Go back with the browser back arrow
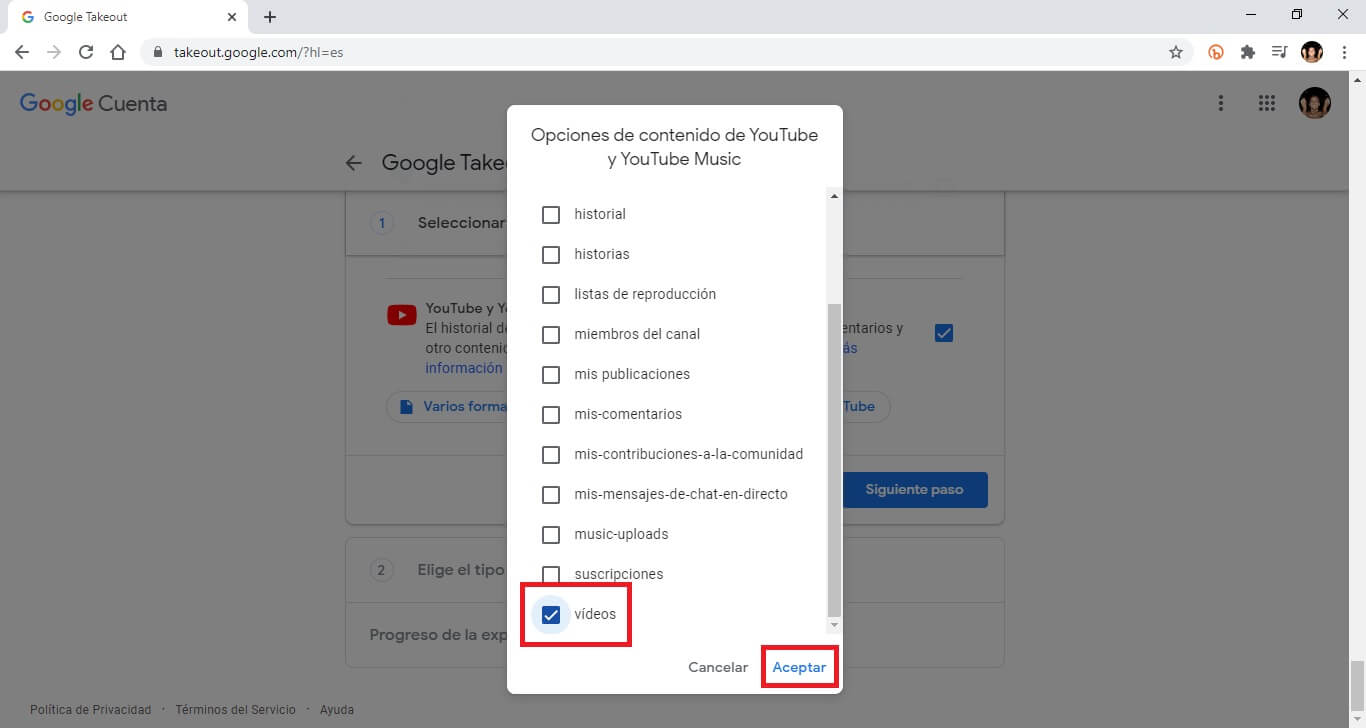Viewport: 1366px width, 728px height. pos(22,52)
